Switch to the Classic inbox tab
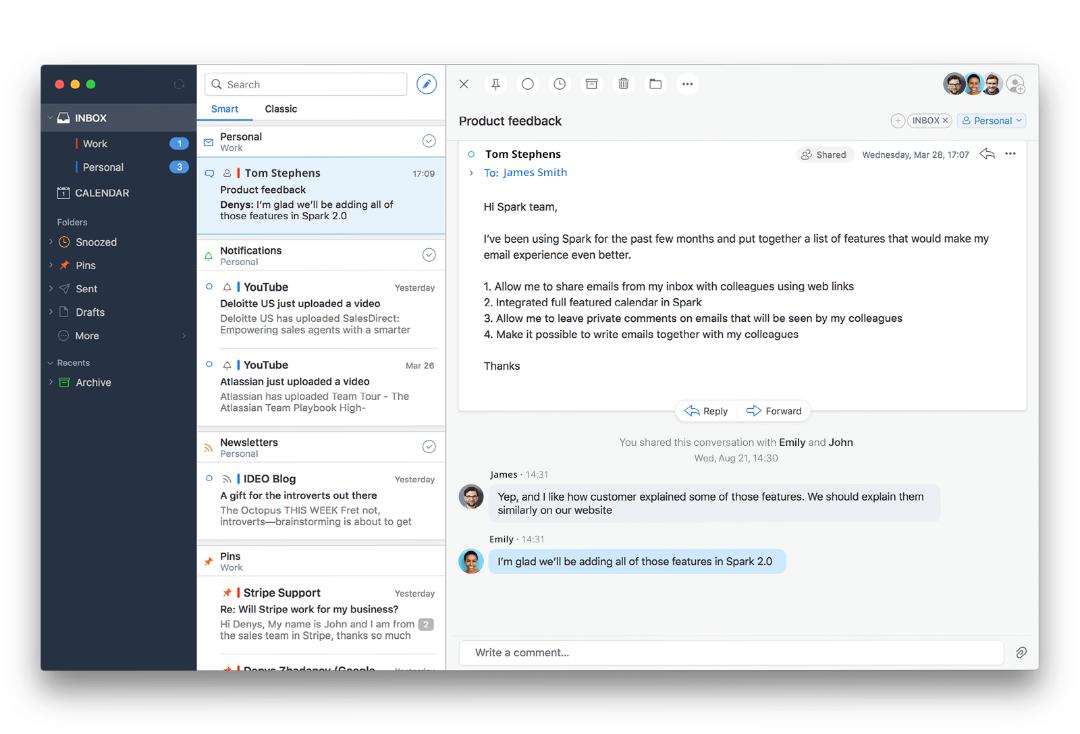1080x734 pixels. coord(281,109)
